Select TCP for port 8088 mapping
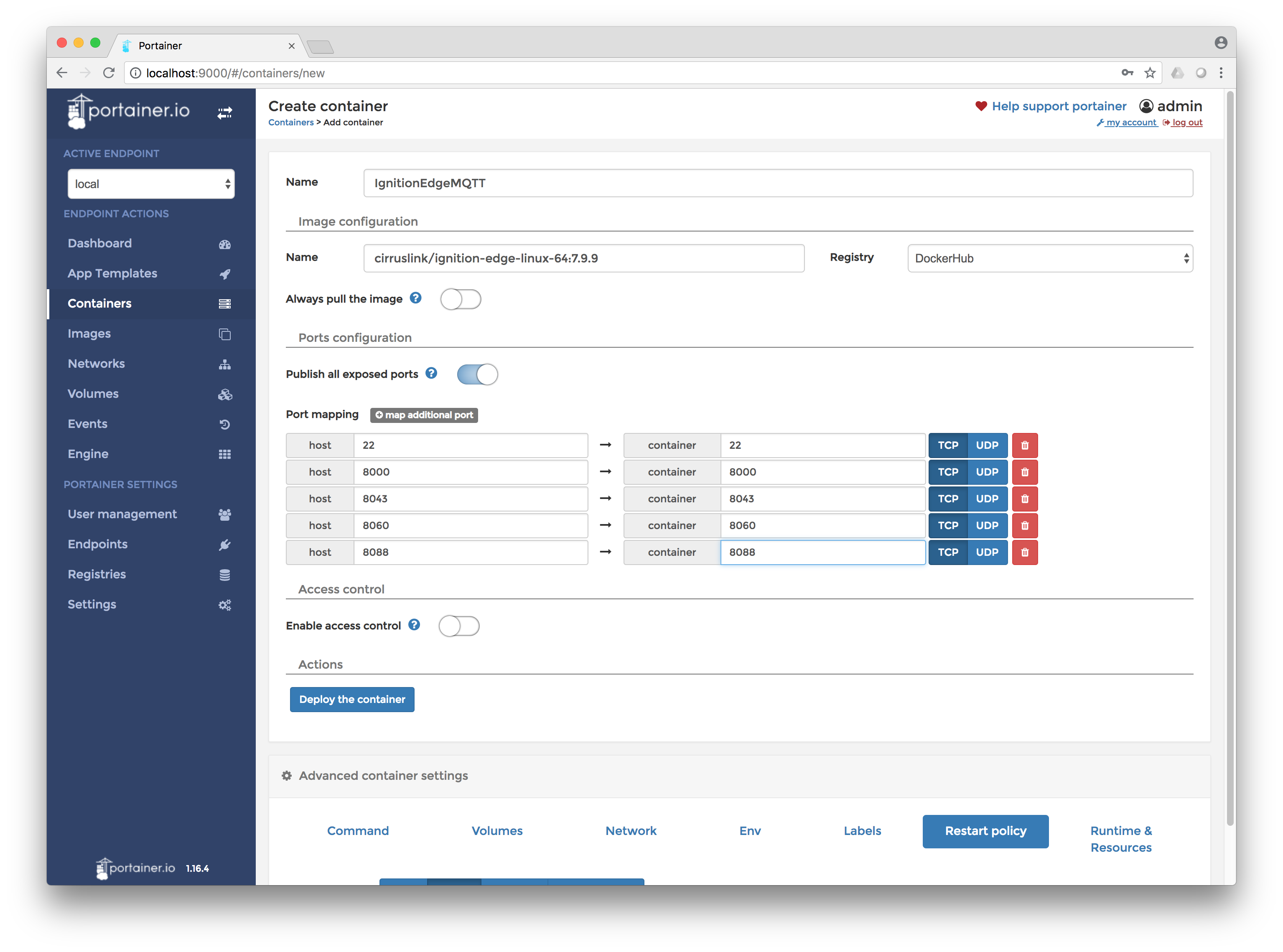Screen dimensions: 1283x952 click(x=948, y=552)
